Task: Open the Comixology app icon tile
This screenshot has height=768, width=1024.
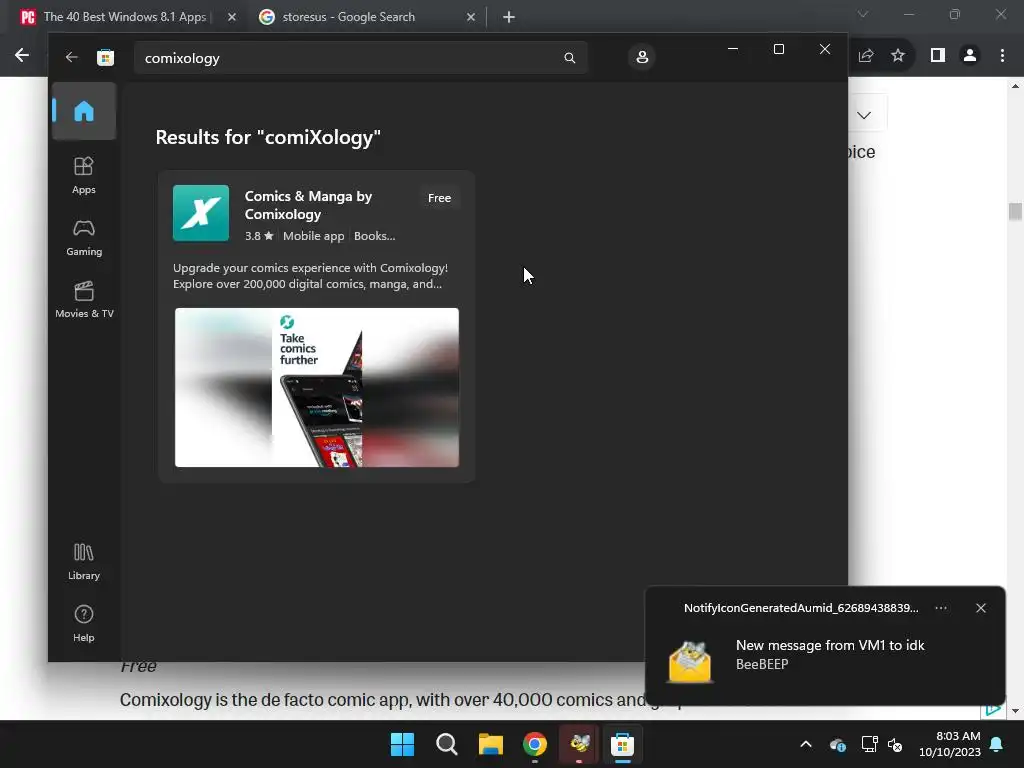Action: [200, 213]
